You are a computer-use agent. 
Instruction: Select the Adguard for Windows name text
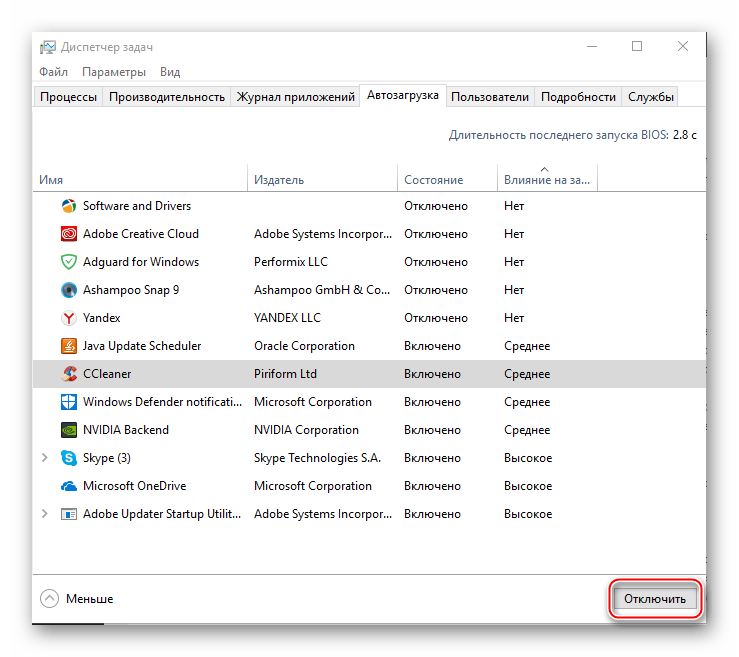(141, 262)
